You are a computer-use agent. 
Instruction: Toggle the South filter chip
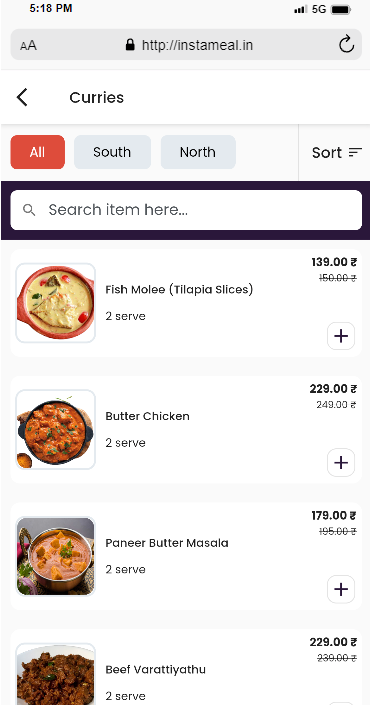click(112, 152)
